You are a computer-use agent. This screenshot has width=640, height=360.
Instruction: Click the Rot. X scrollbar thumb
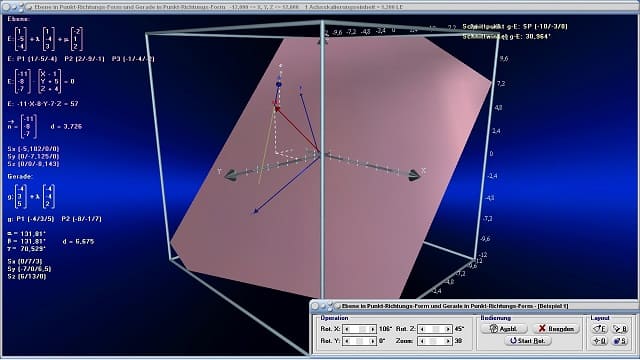362,329
